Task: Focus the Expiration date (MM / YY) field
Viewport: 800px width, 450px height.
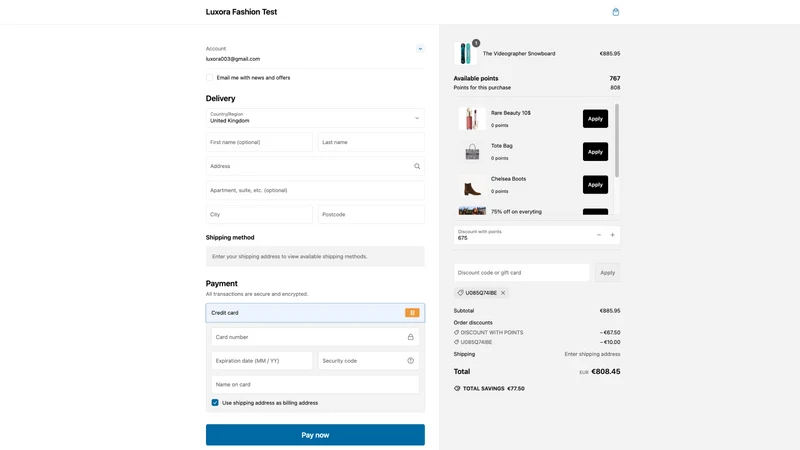Action: pyautogui.click(x=262, y=361)
